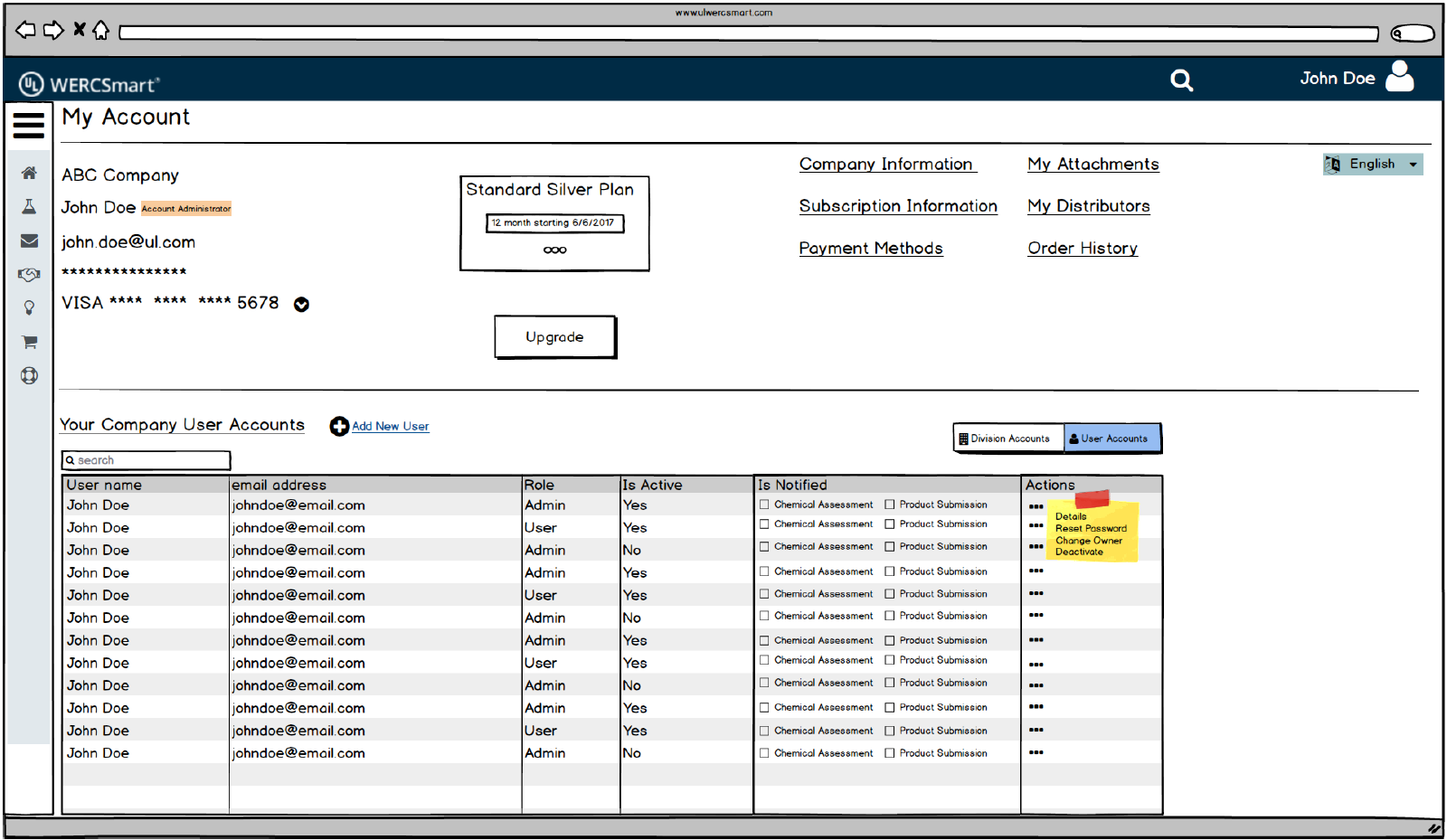1447x840 pixels.
Task: Click the handshake icon in the sidebar
Action: (29, 274)
